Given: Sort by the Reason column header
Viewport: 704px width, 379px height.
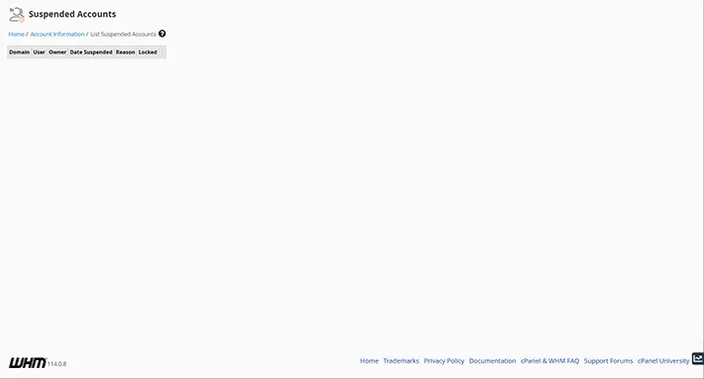Looking at the screenshot, I should (x=125, y=52).
